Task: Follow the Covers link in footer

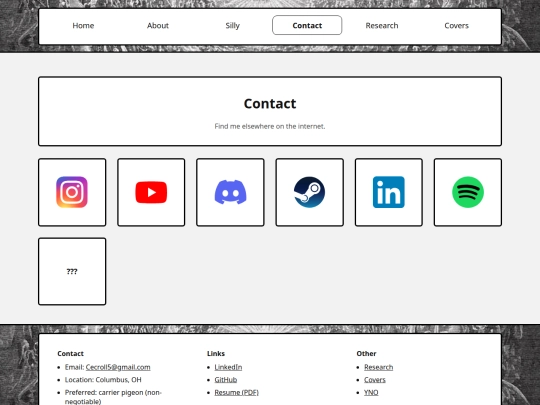Action: pyautogui.click(x=375, y=380)
